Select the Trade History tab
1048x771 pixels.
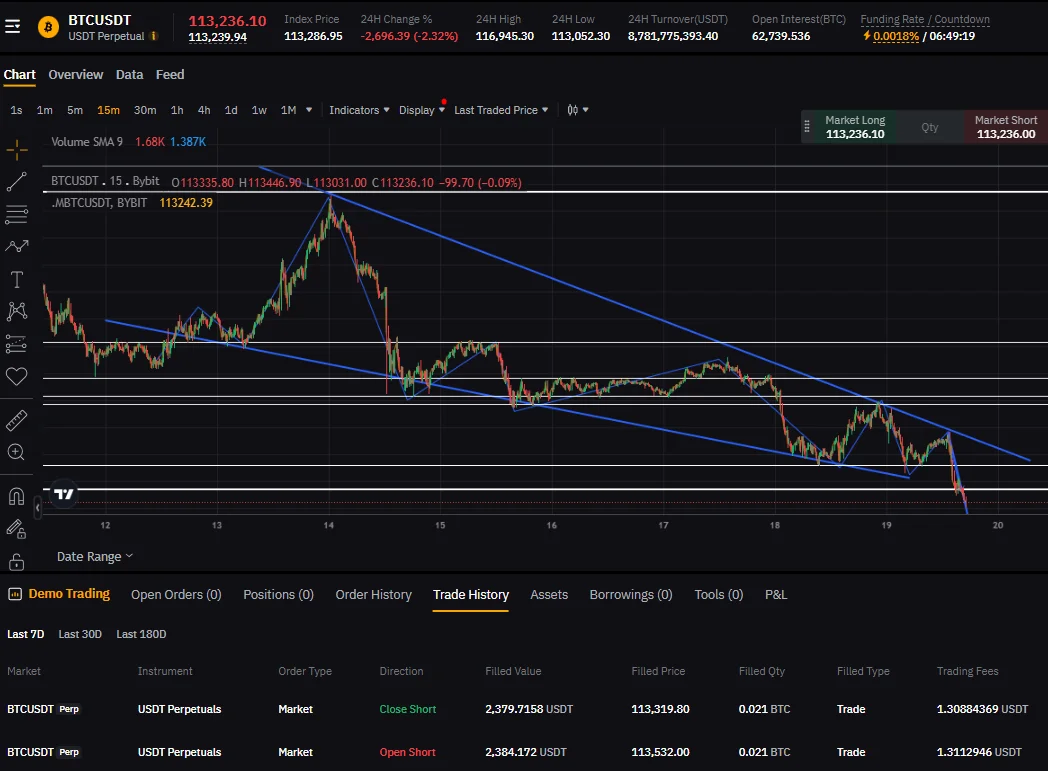point(471,595)
